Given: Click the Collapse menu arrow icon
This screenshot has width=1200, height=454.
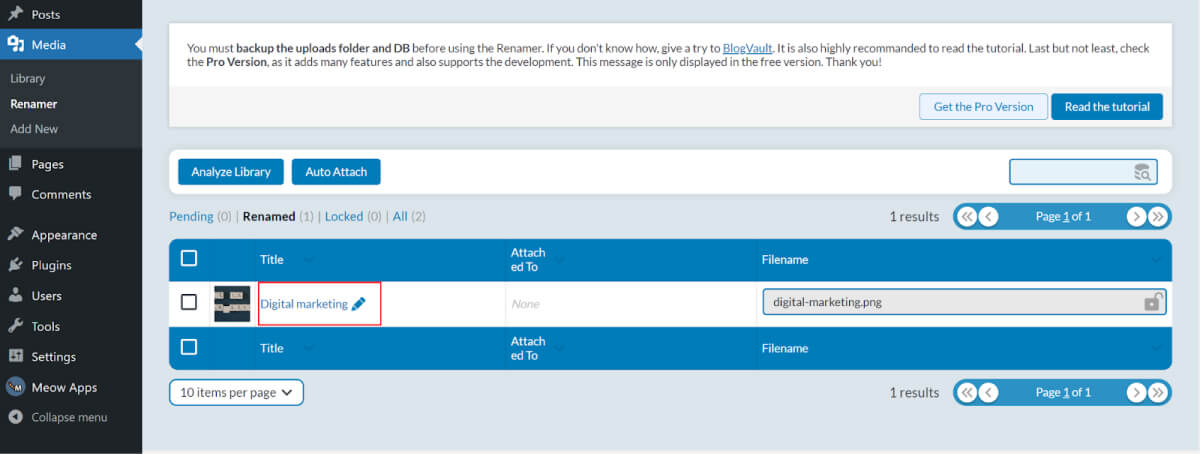Looking at the screenshot, I should click(15, 417).
